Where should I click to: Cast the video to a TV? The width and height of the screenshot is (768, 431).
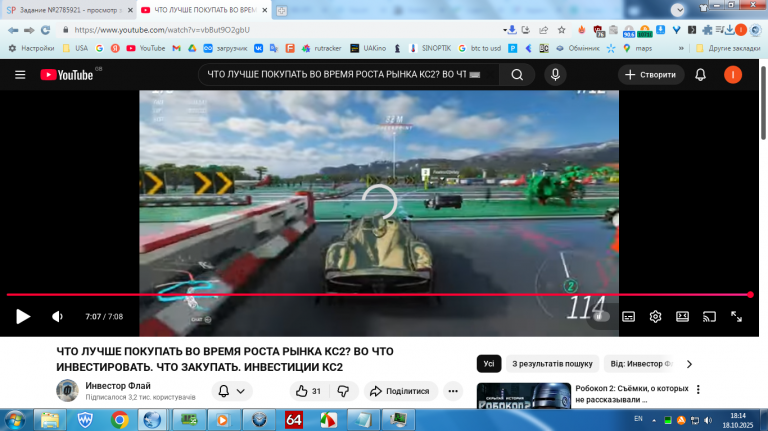click(709, 317)
